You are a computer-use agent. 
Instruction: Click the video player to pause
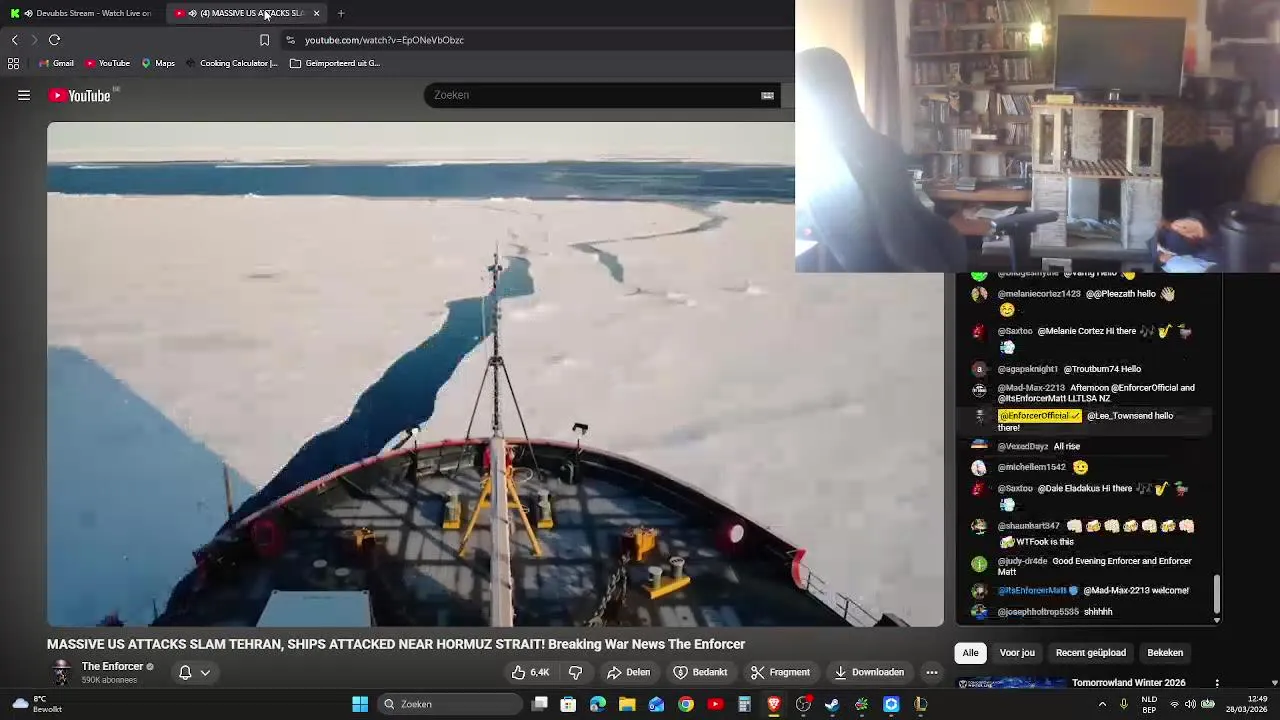coord(495,374)
